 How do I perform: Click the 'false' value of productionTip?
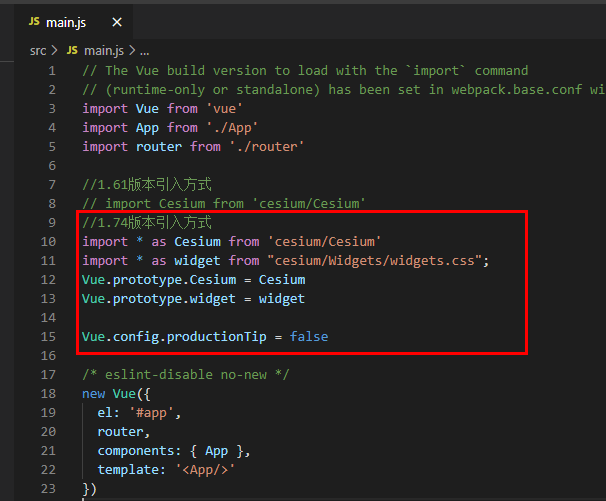[x=309, y=337]
